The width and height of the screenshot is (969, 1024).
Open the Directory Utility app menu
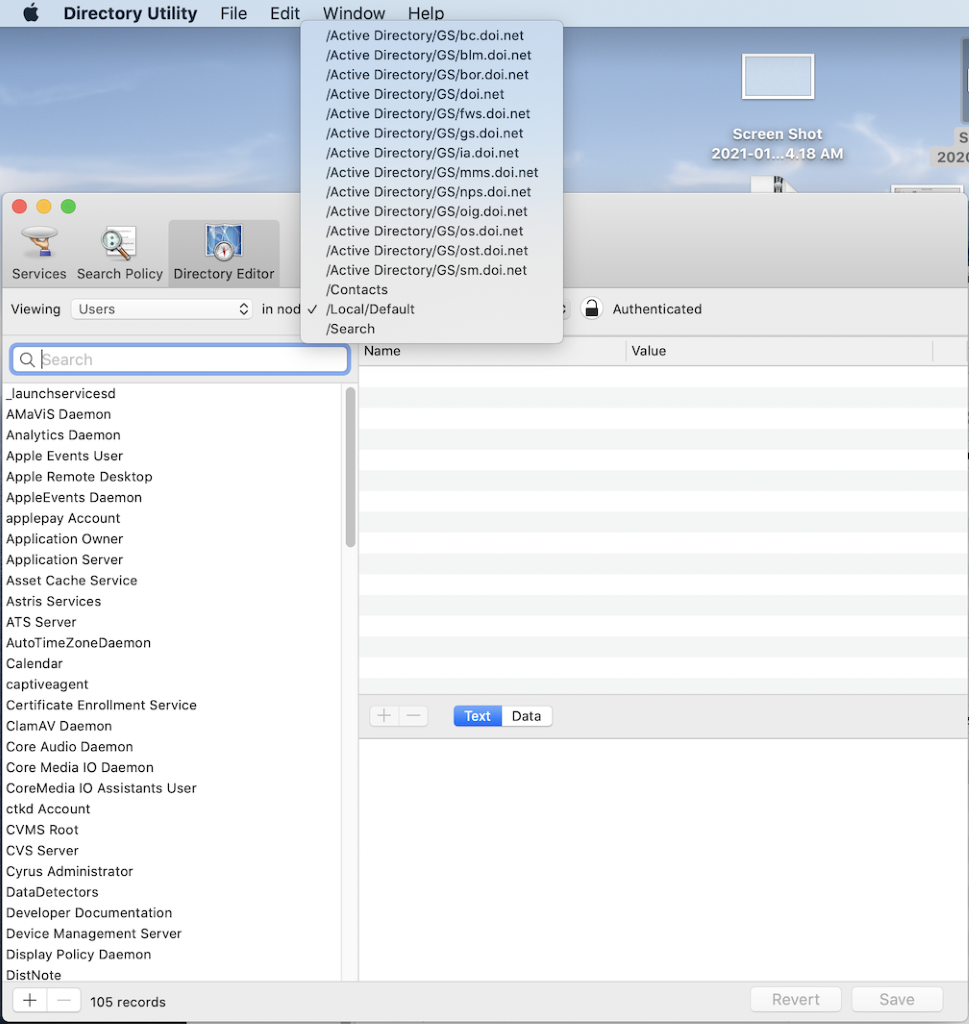coord(130,13)
